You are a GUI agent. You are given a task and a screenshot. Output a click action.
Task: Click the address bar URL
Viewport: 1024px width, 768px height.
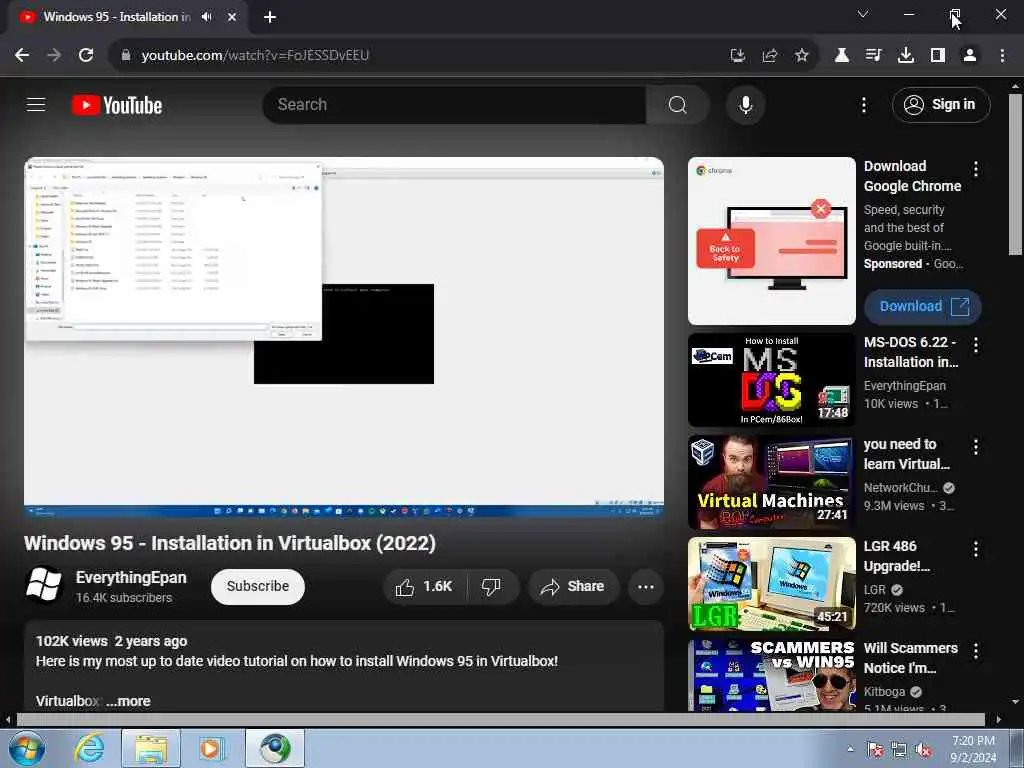coord(255,56)
